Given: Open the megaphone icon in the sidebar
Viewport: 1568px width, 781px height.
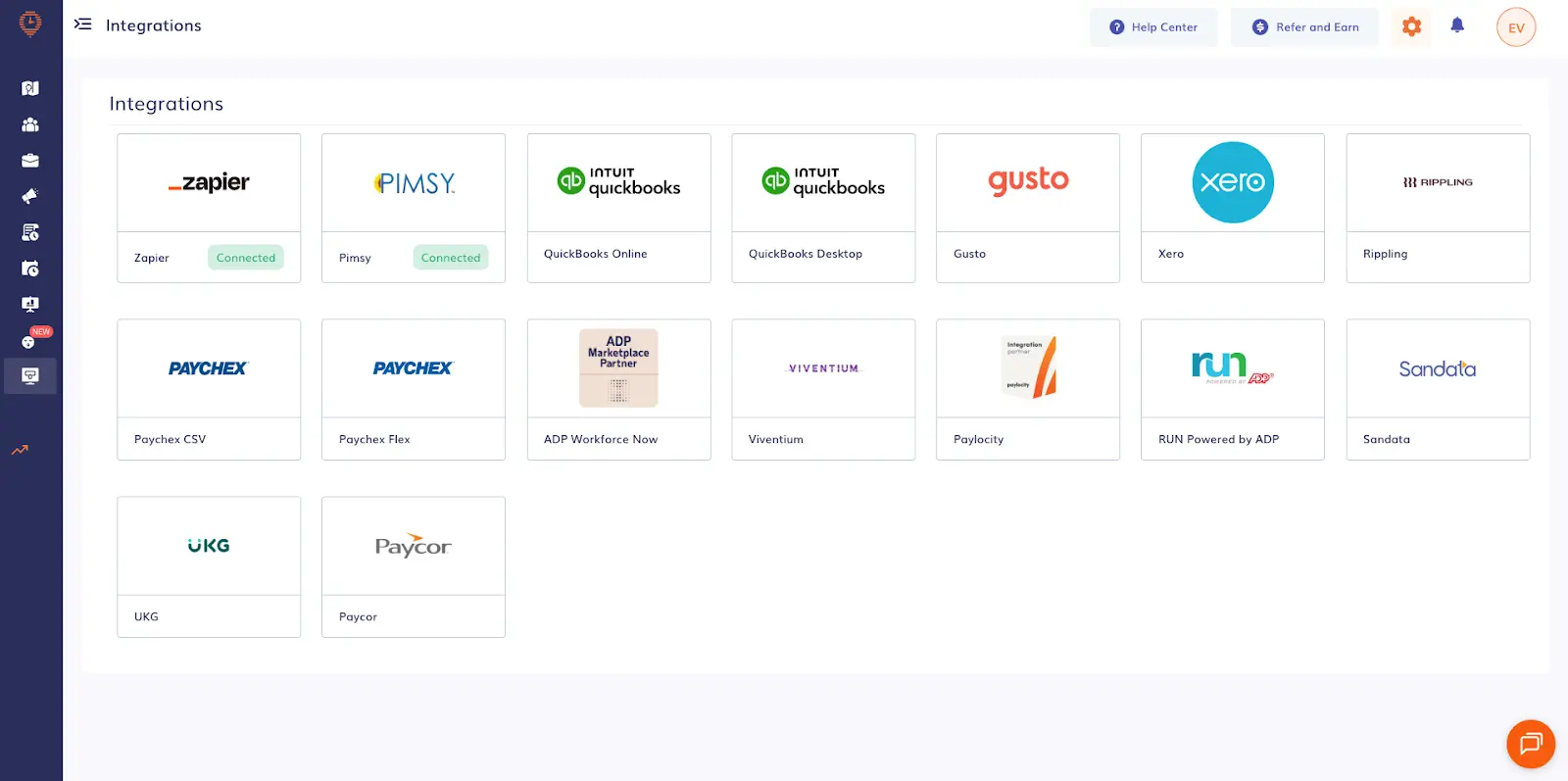Looking at the screenshot, I should click(30, 196).
